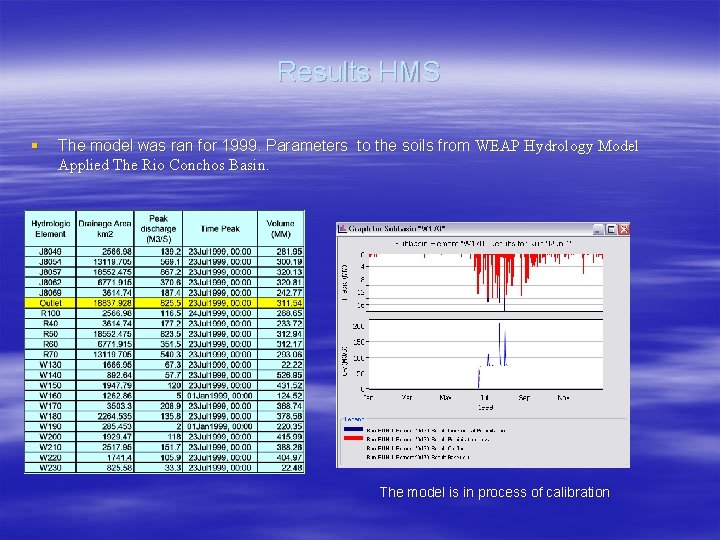Select the 'J8049' element cell
The image size is (720, 540).
[x=51, y=252]
